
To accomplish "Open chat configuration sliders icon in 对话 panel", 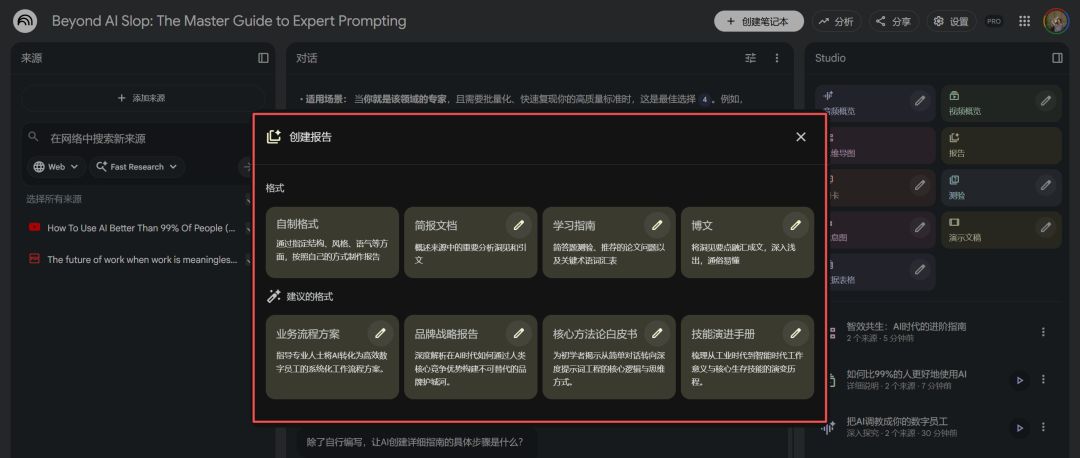I will point(751,58).
